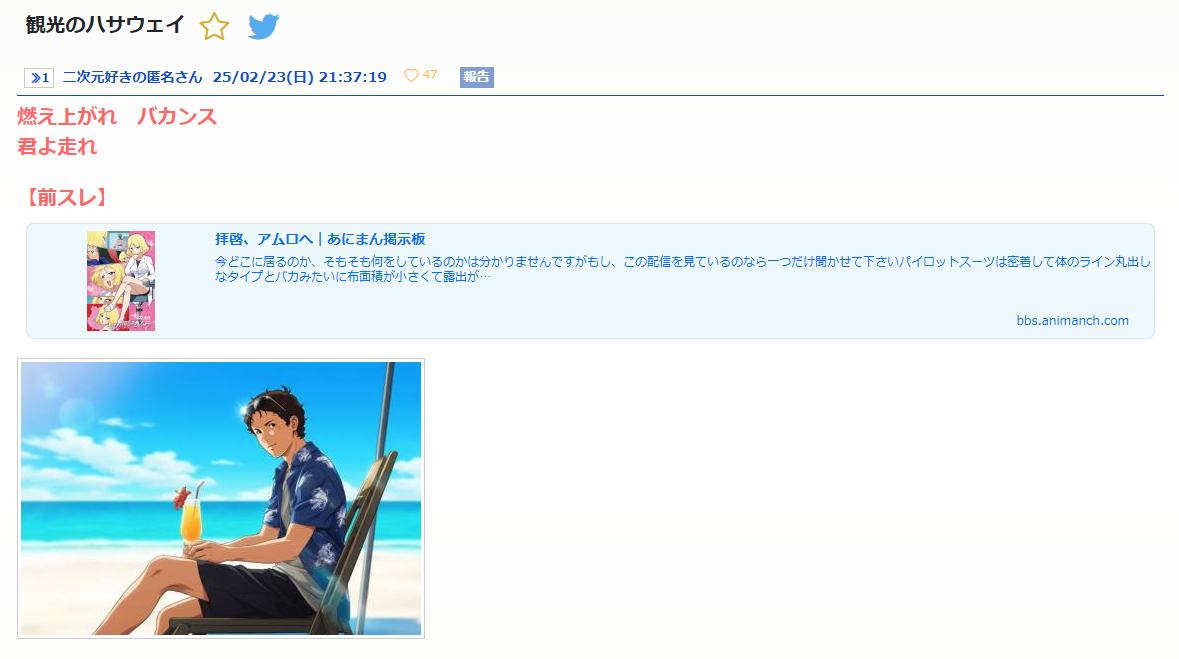Share thread via Twitter bird icon

pos(264,26)
